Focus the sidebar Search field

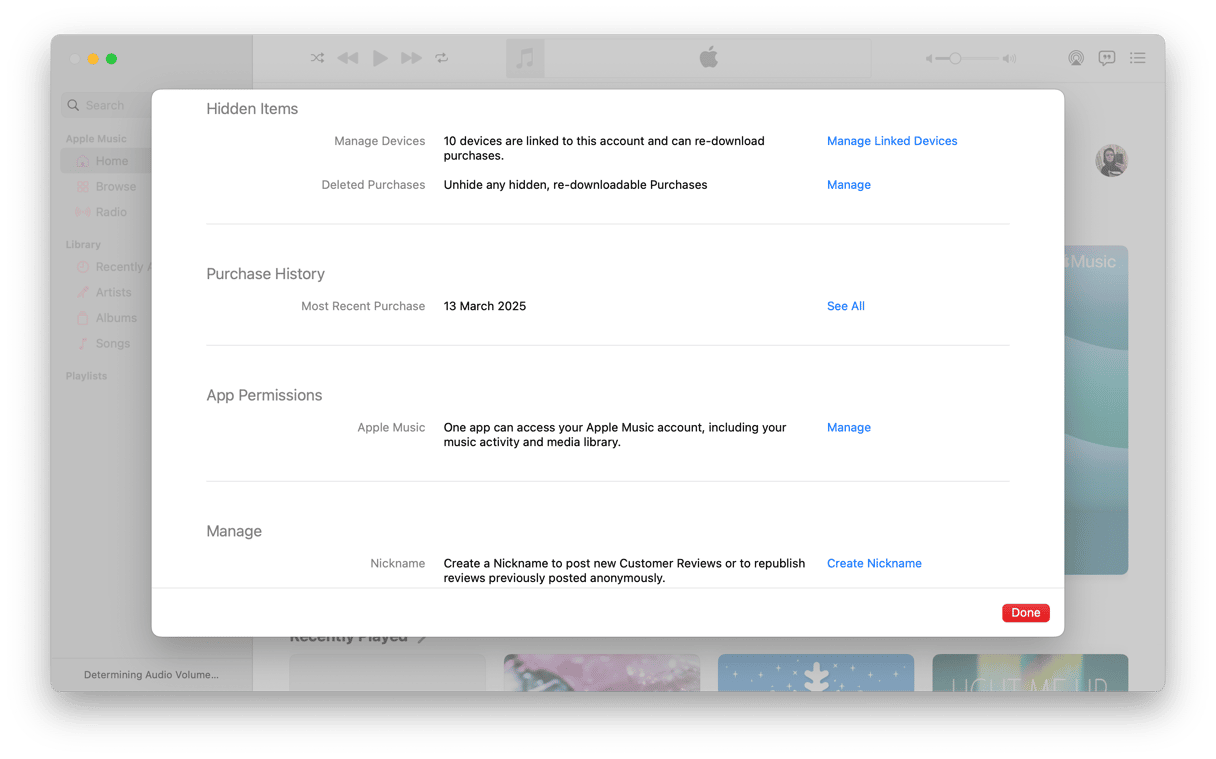(x=107, y=105)
